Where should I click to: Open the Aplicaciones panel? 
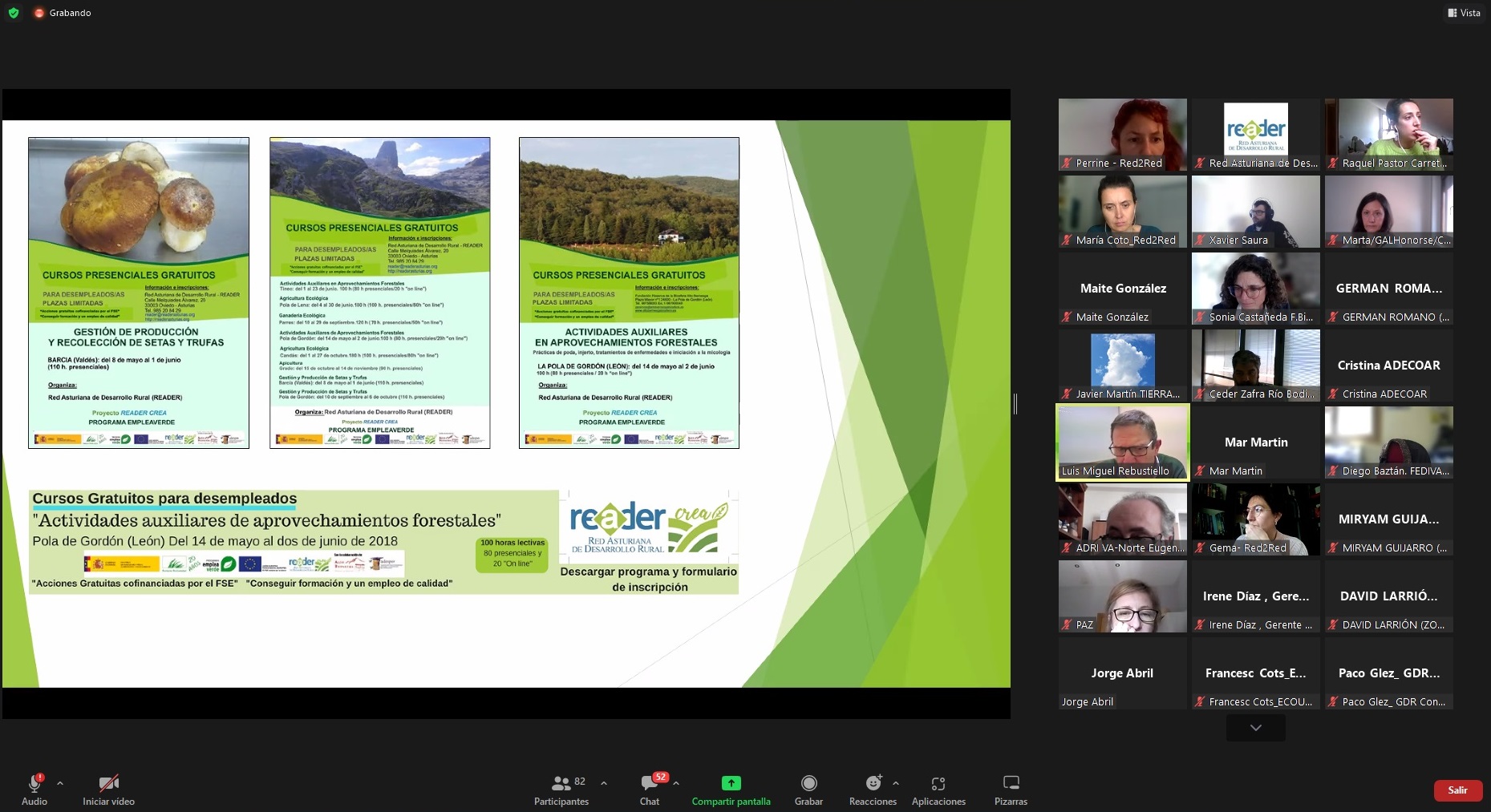coord(938,783)
